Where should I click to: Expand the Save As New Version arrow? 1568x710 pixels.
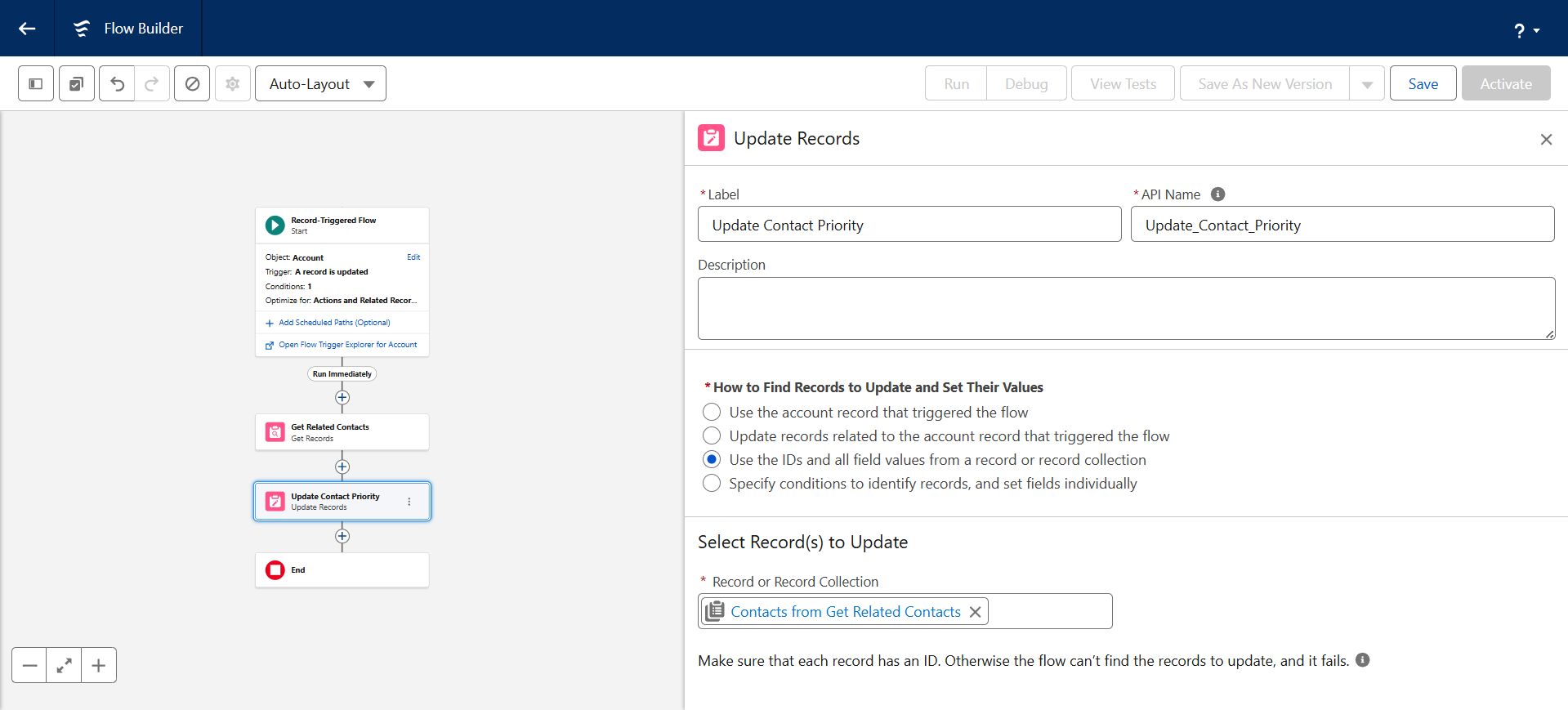(x=1367, y=83)
